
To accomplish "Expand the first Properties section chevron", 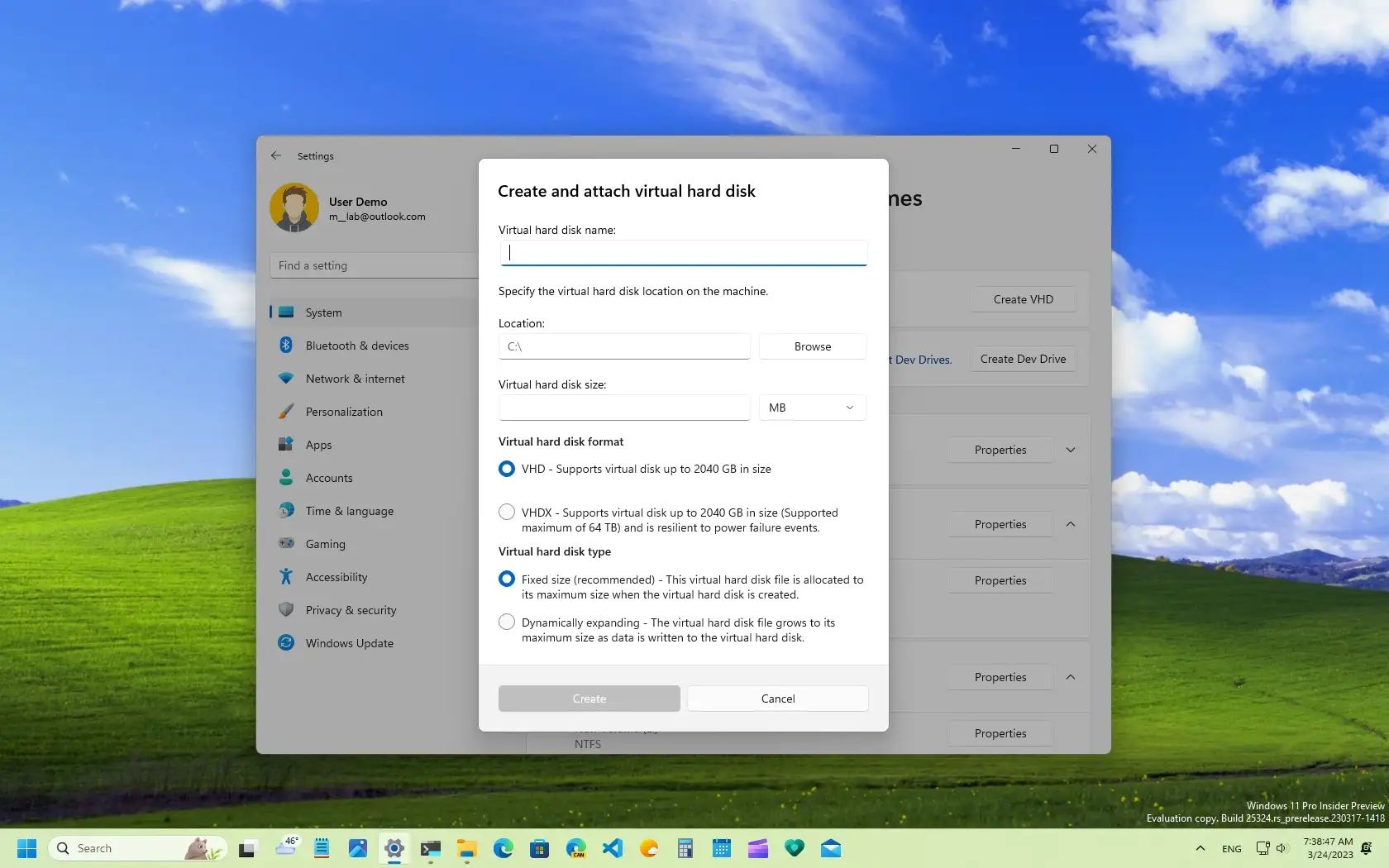I will click(1070, 450).
